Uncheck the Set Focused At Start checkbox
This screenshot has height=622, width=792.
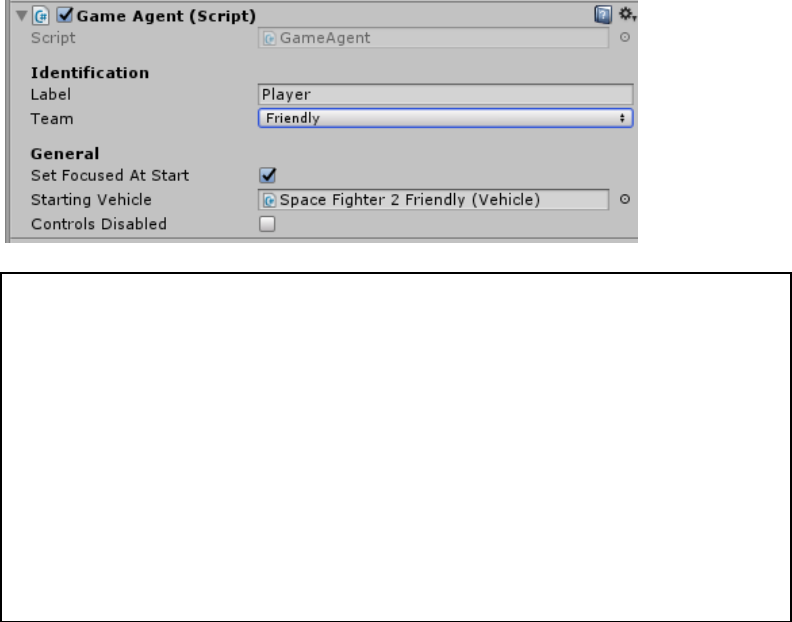(x=267, y=175)
